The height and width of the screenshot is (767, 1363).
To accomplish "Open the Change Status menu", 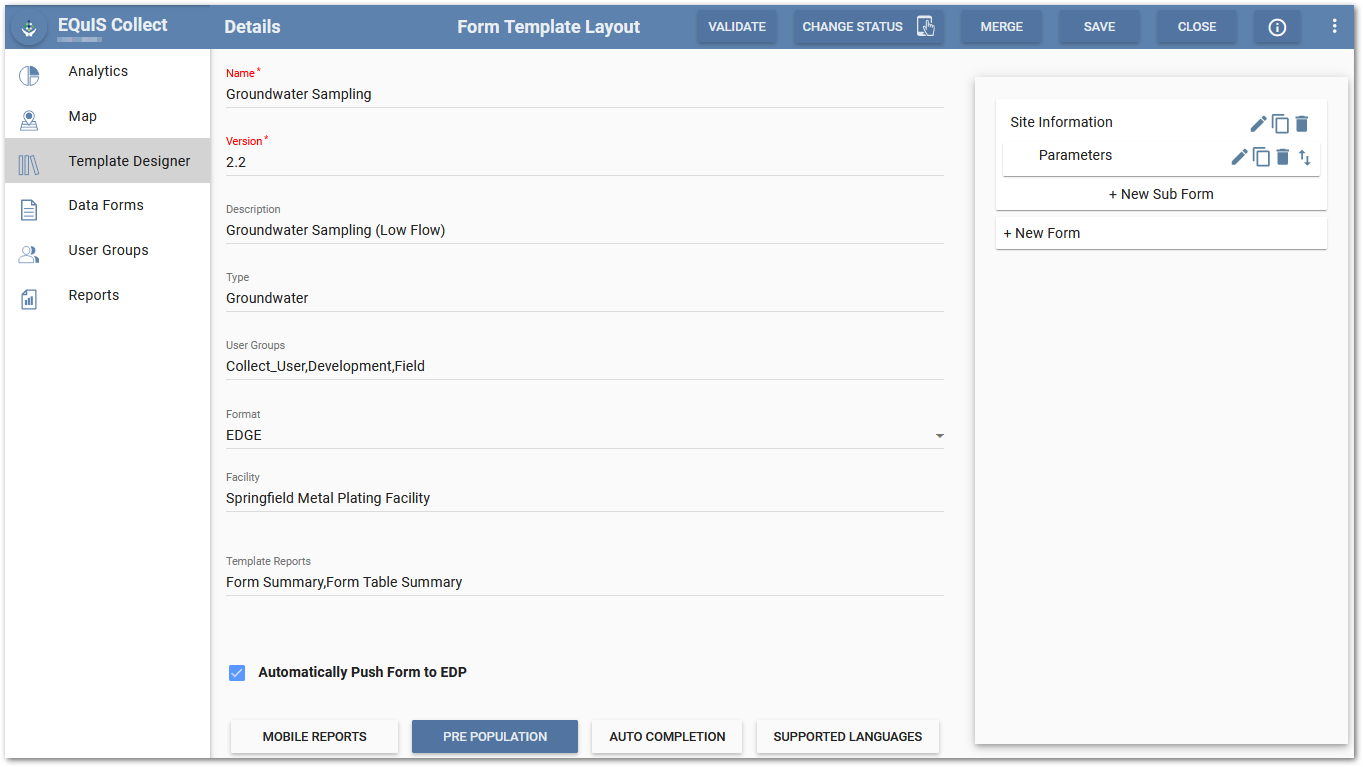I will [x=866, y=27].
